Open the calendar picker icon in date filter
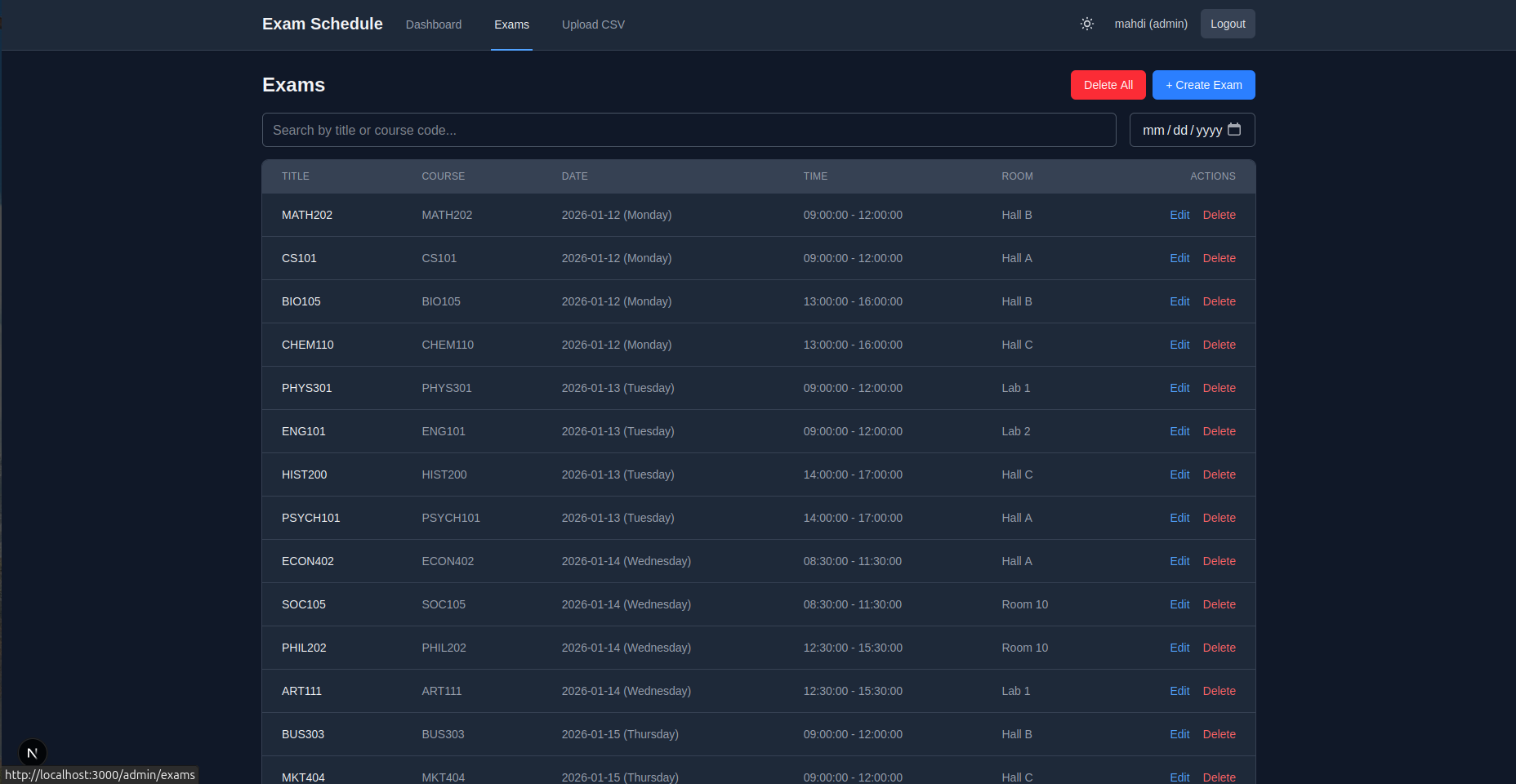 (x=1233, y=130)
